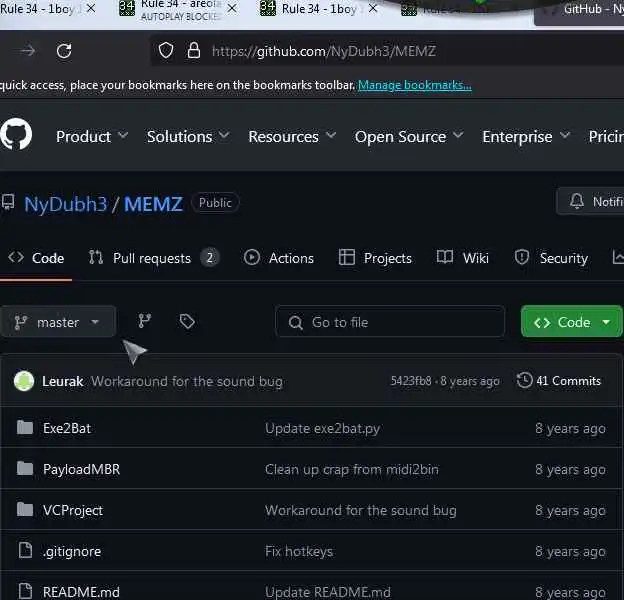624x600 pixels.
Task: Switch to the Code repository tab
Action: pyautogui.click(x=36, y=258)
